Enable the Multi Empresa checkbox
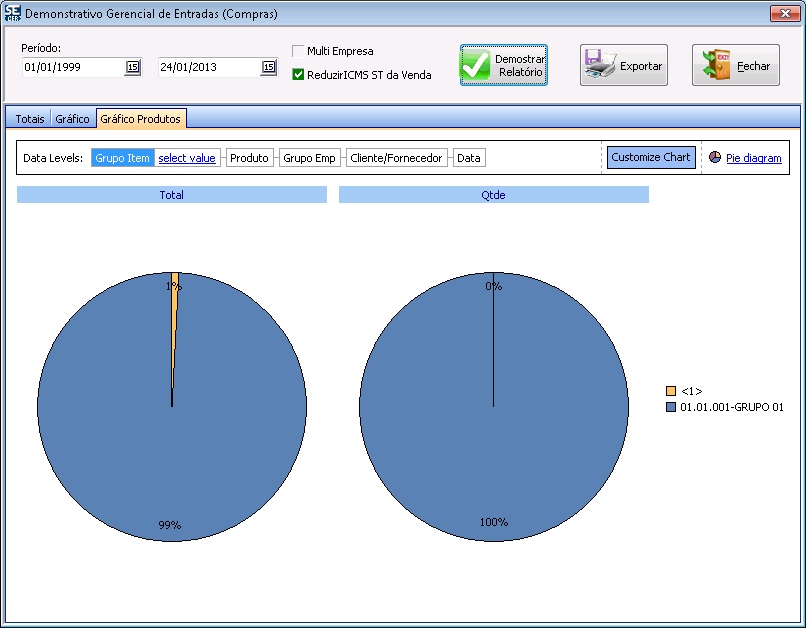The width and height of the screenshot is (806, 628). [x=298, y=51]
